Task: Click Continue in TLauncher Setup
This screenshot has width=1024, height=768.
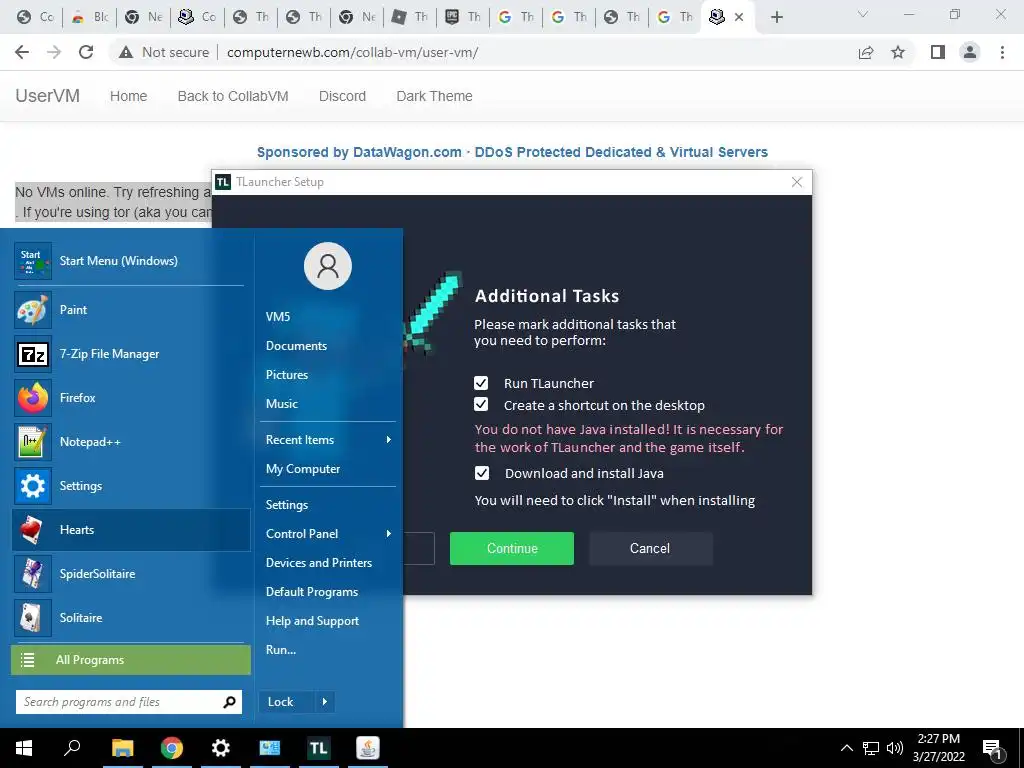Action: pyautogui.click(x=512, y=549)
